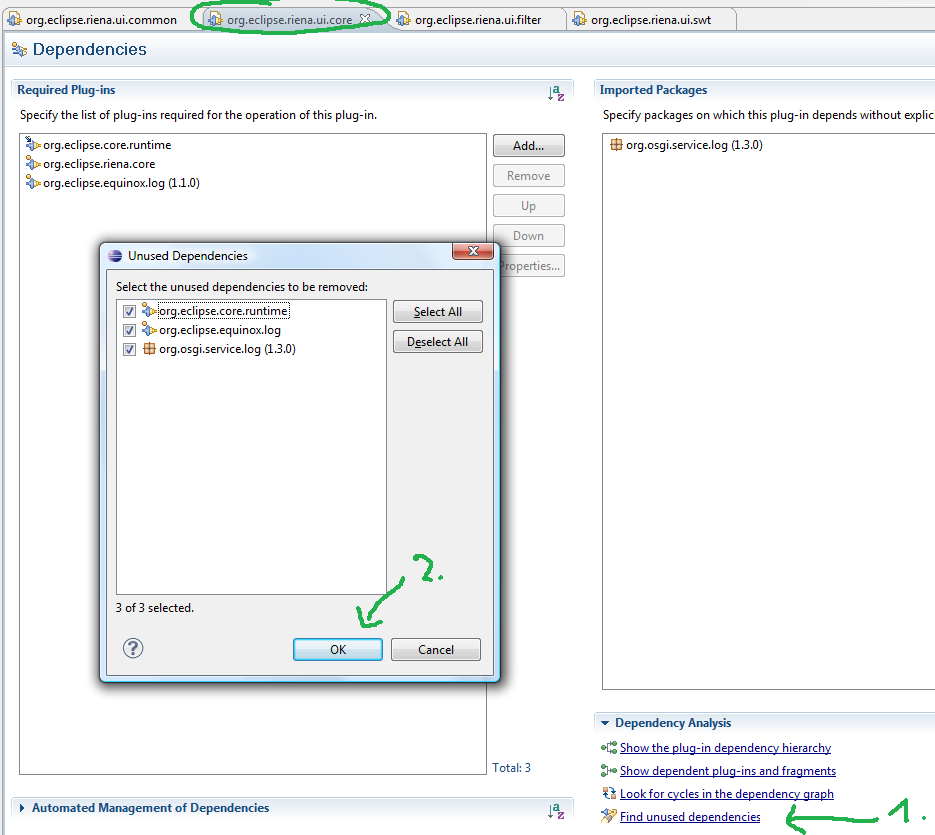Select org.eclipse.core.runtime in Required Plug-ins list
935x835 pixels.
pos(107,145)
